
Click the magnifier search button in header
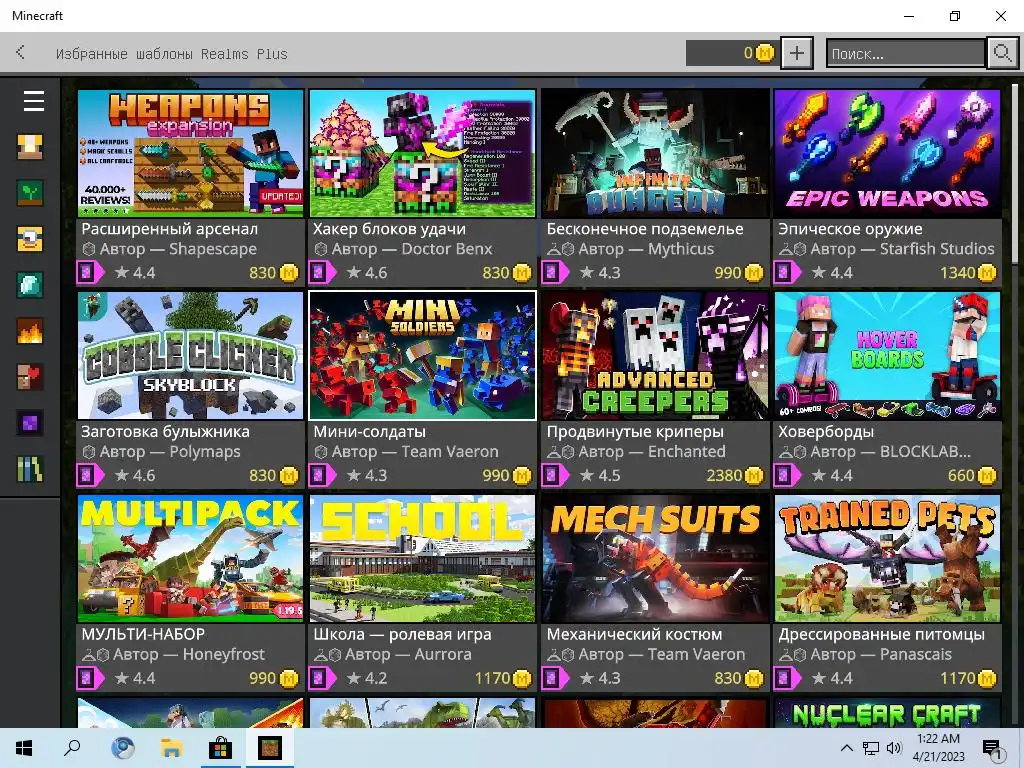1002,53
